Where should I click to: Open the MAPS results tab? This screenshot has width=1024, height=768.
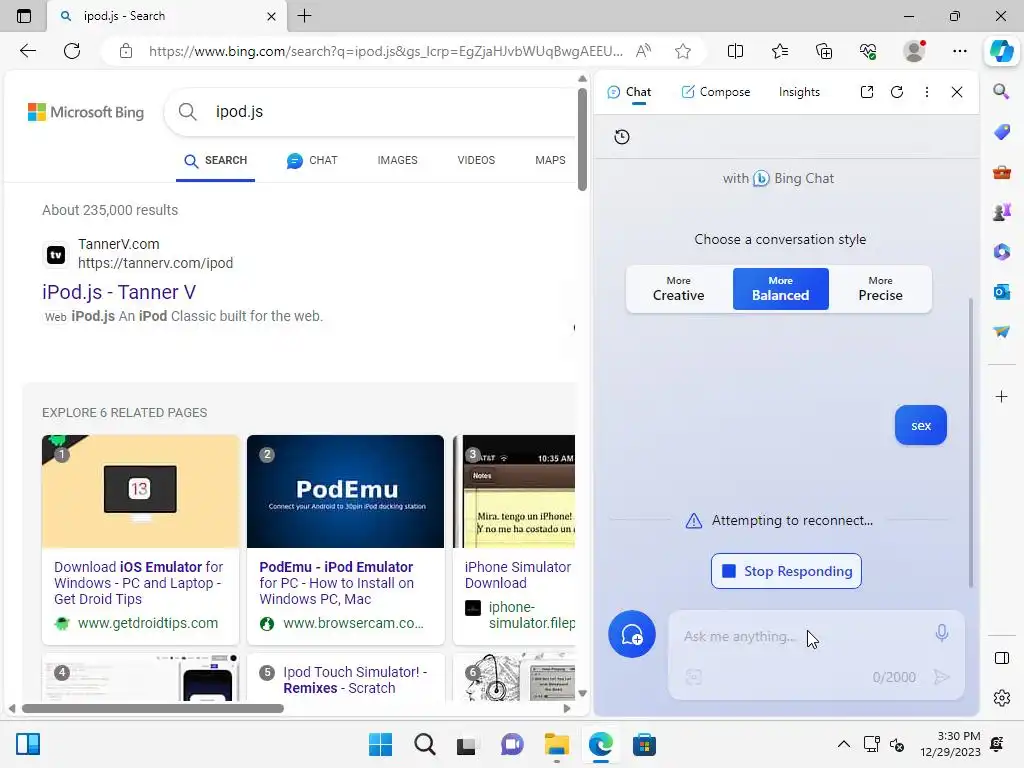tap(550, 160)
